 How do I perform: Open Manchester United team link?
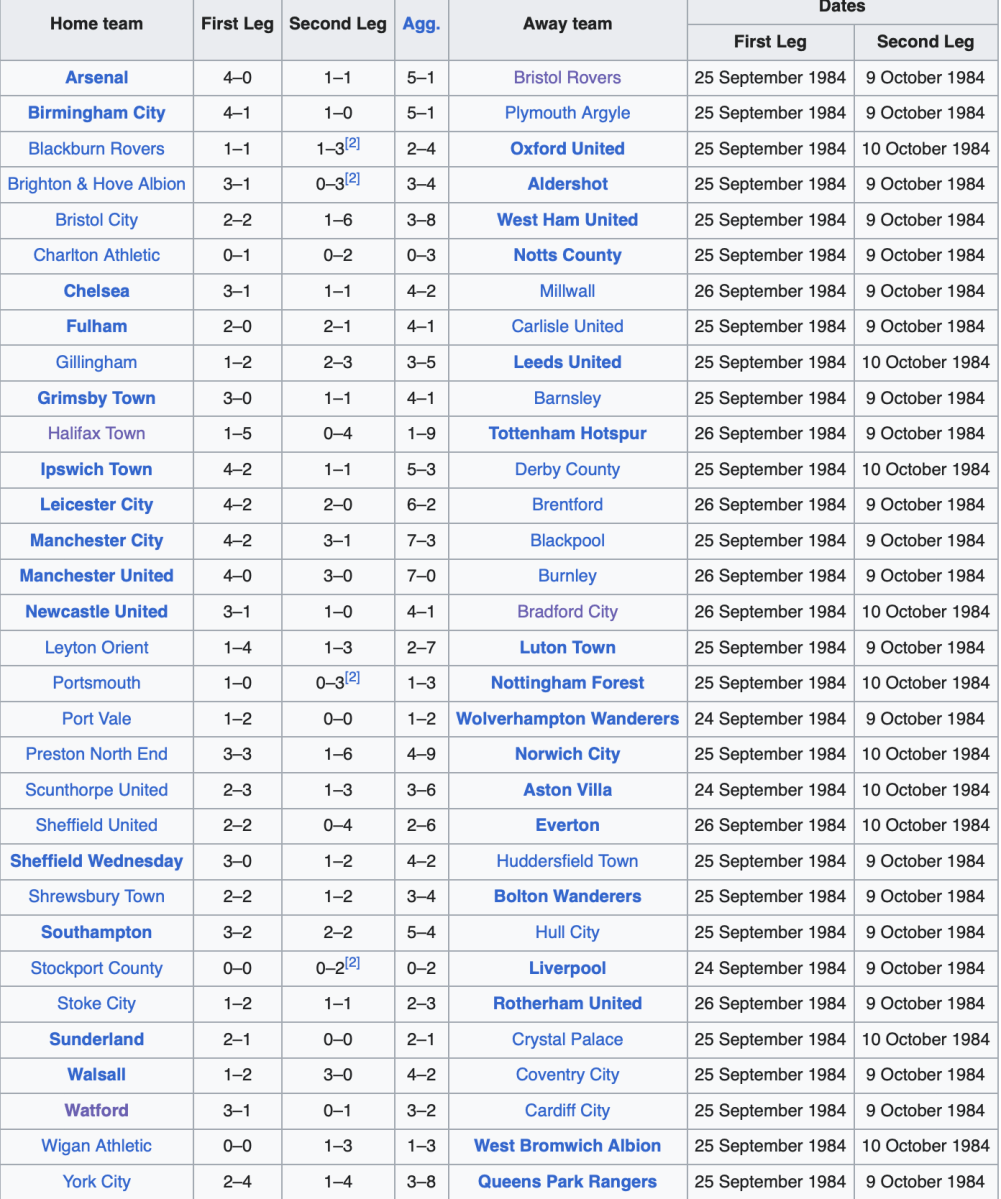click(97, 576)
